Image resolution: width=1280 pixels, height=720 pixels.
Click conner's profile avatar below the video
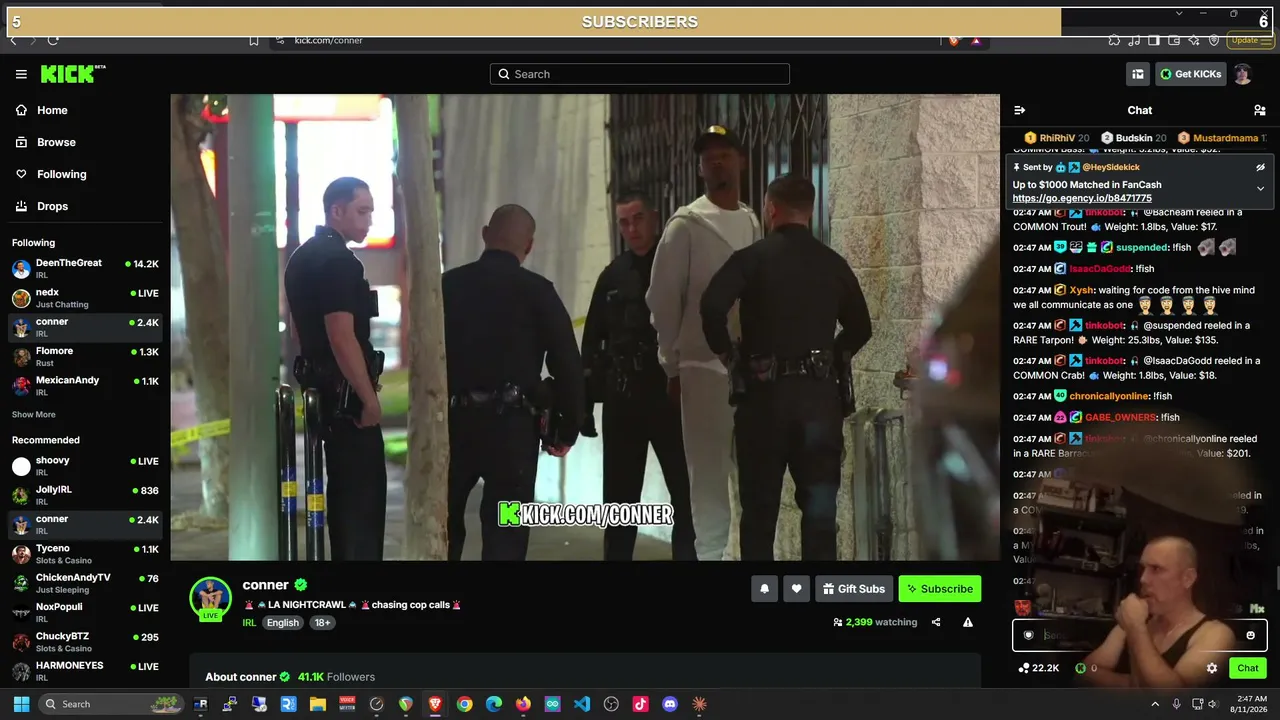tap(210, 598)
